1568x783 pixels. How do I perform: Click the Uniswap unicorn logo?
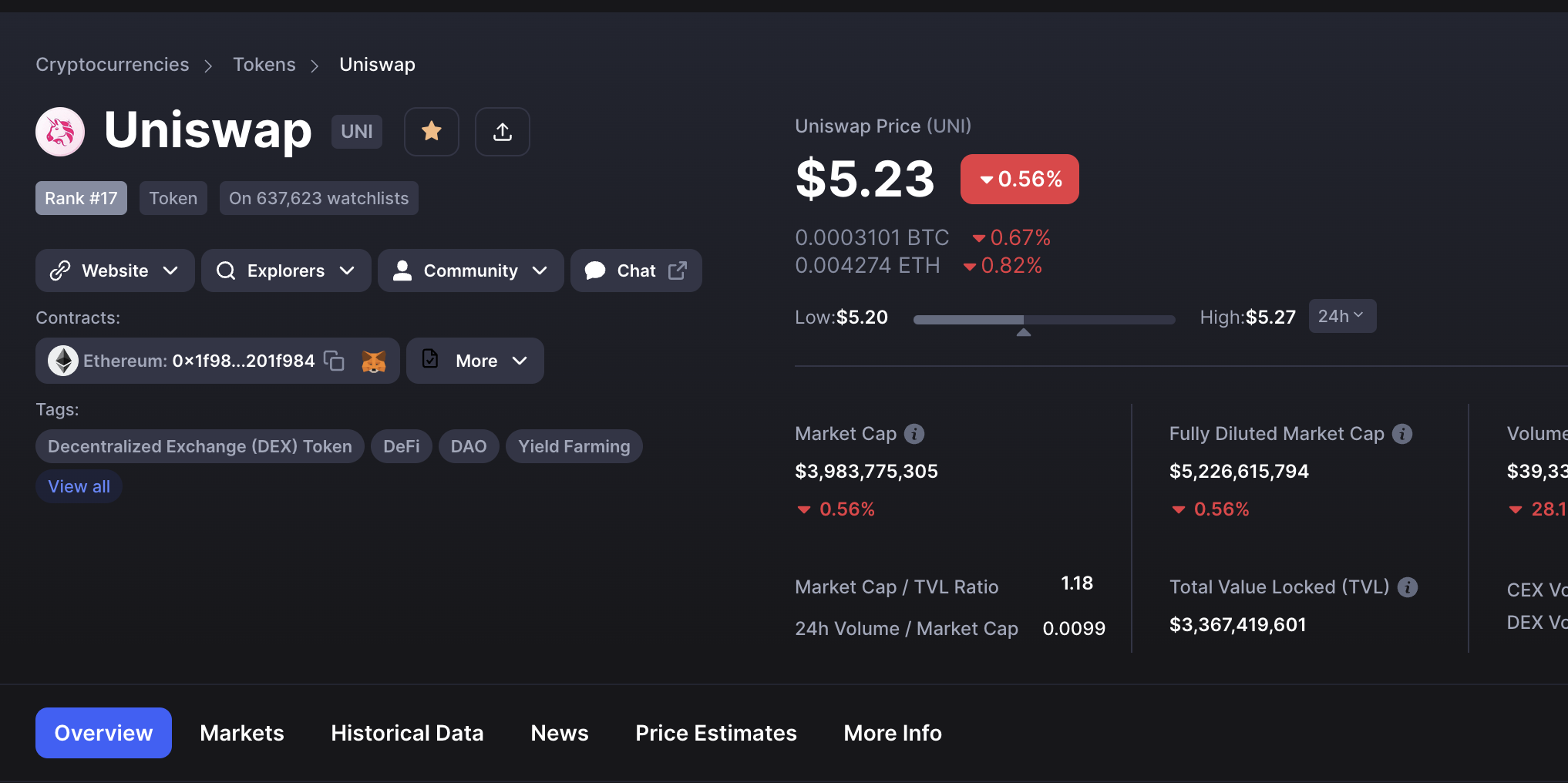[x=60, y=132]
